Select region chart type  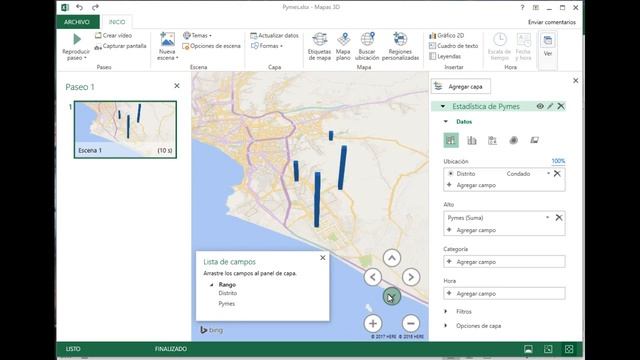pyautogui.click(x=534, y=140)
